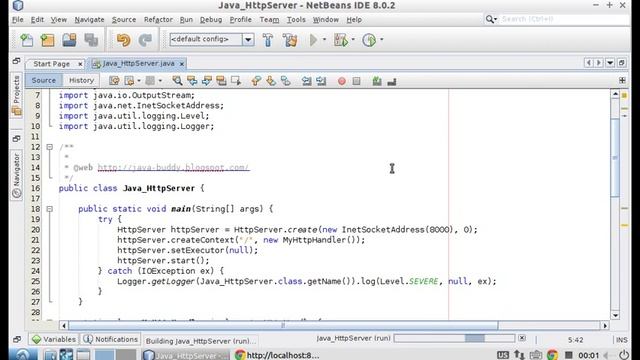Open Run Project dropdown arrow
Image resolution: width=640 pixels, height=360 pixels.
tap(324, 40)
